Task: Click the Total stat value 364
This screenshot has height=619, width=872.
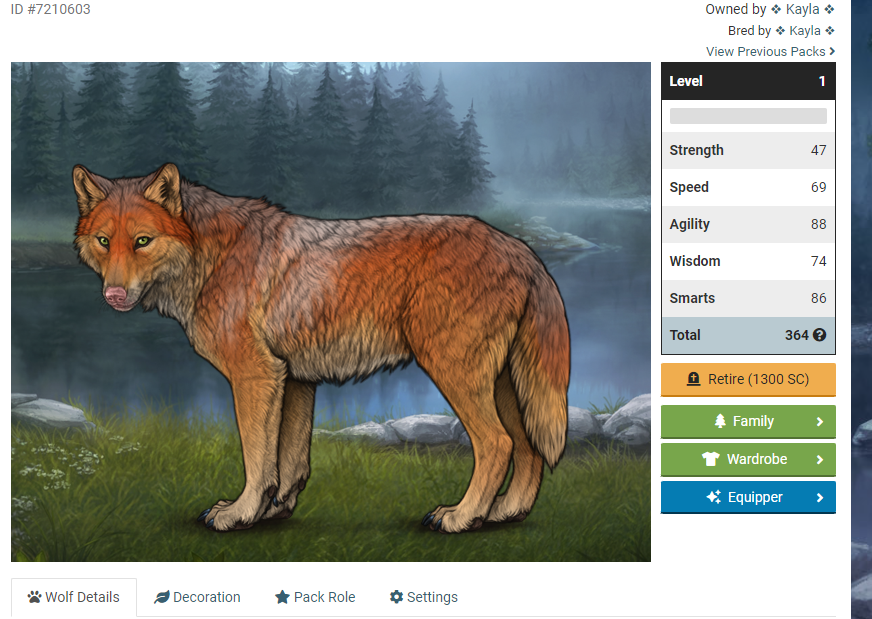Action: coord(796,335)
